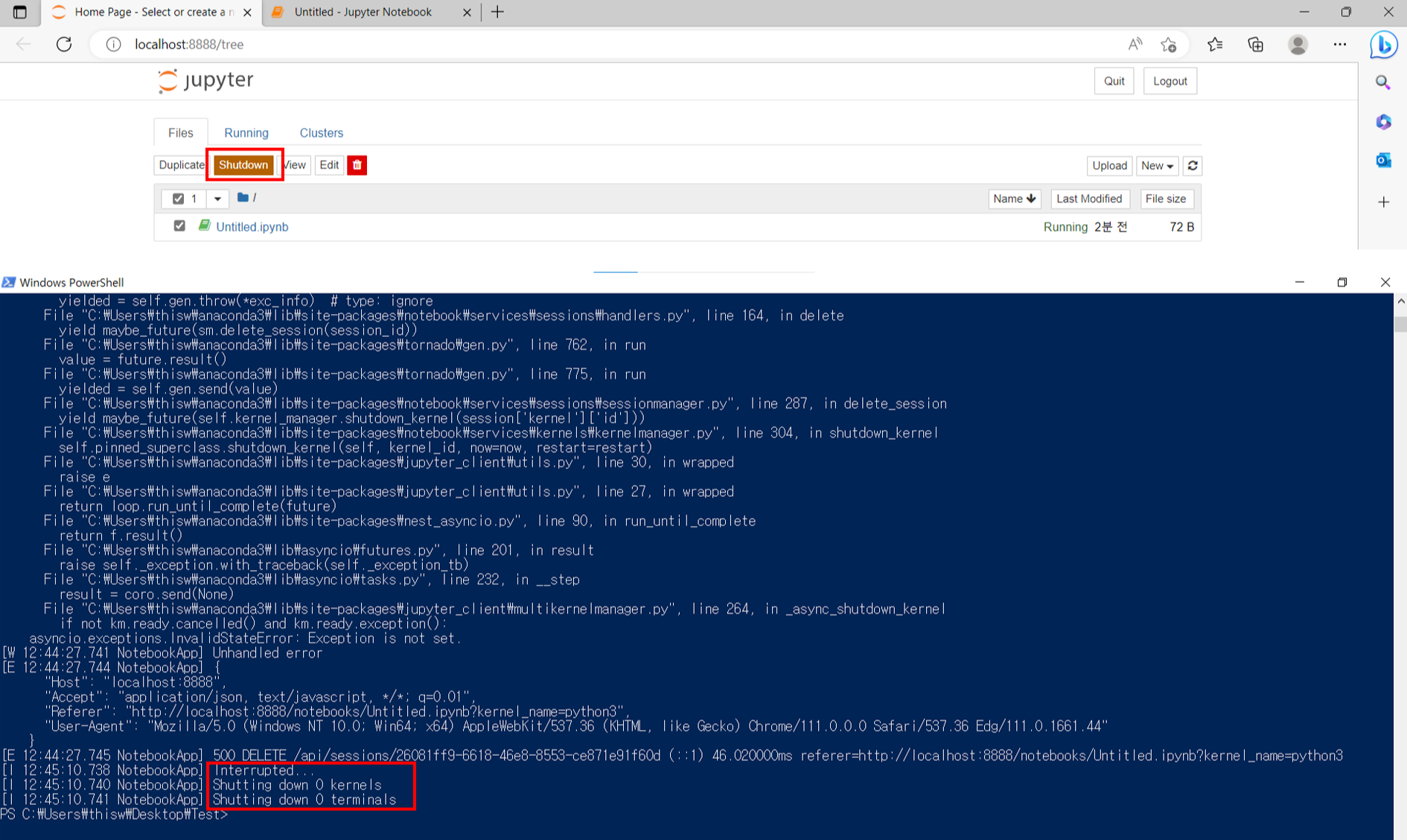Viewport: 1407px width, 840px height.
Task: Duplicate the selected notebook
Action: coord(181,165)
